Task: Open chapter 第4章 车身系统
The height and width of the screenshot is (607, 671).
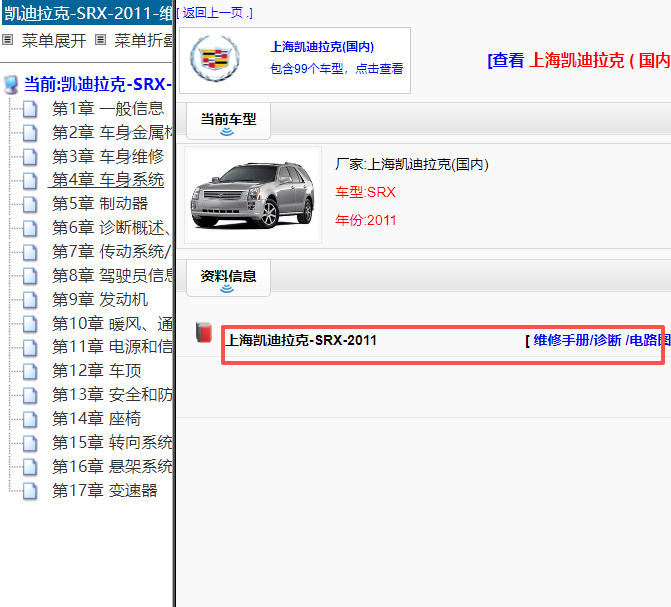Action: point(108,180)
